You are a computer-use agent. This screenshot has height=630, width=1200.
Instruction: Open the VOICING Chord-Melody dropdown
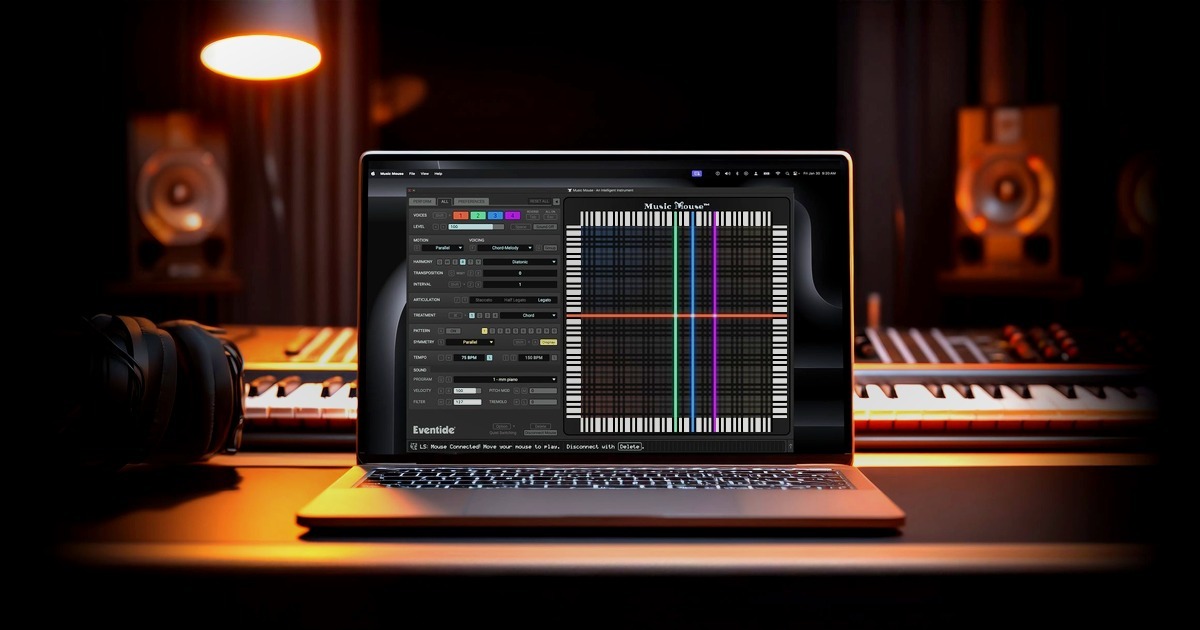505,248
